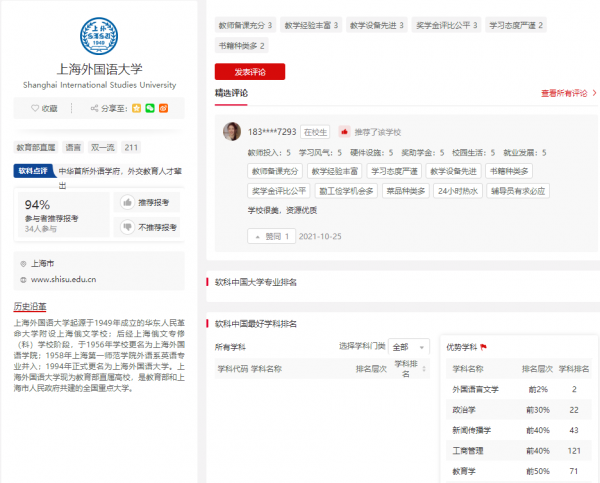The image size is (600, 483).
Task: Click the review date 2021-10-25
Action: tap(320, 237)
